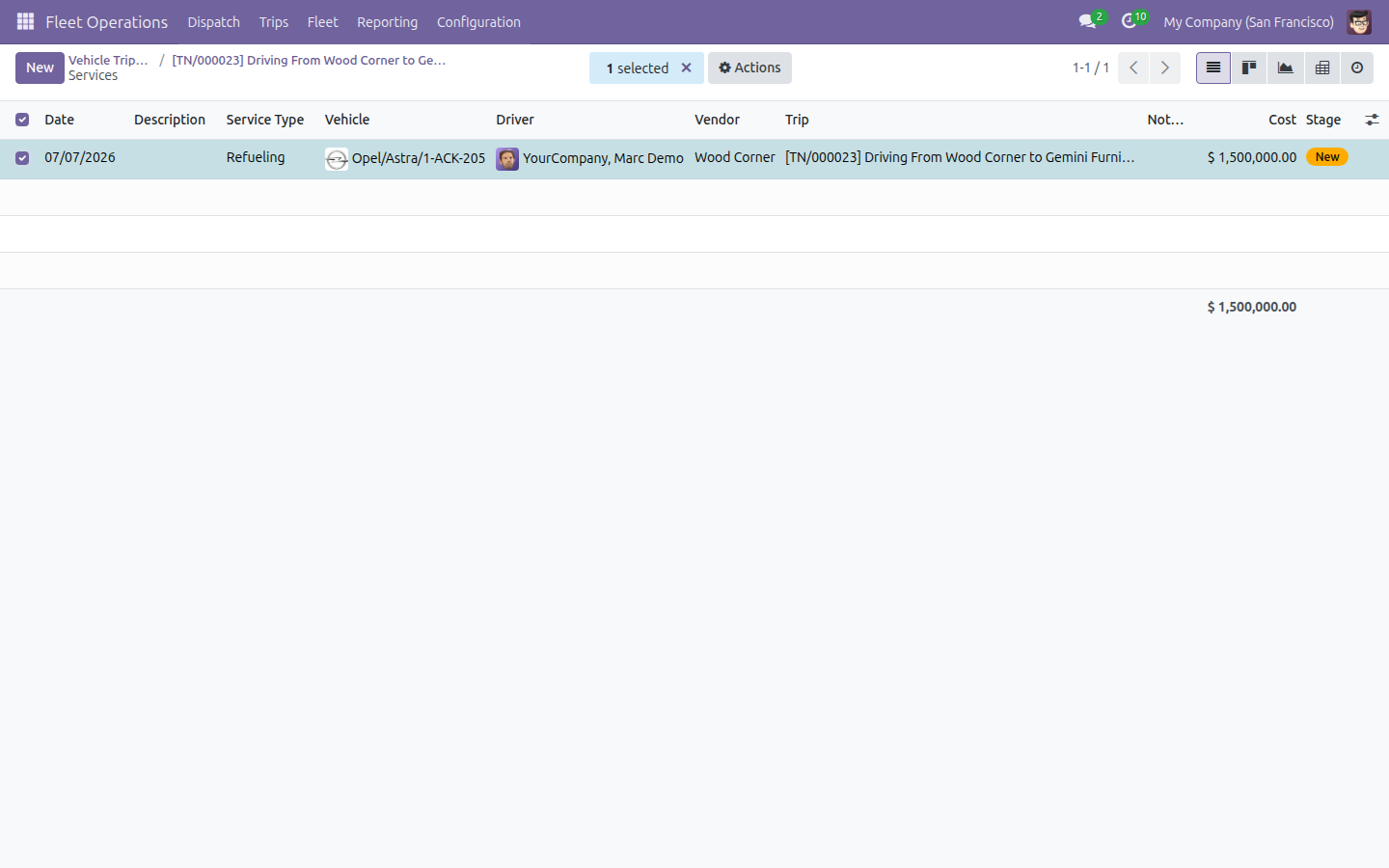Toggle the select-all header checkbox

coord(22,120)
